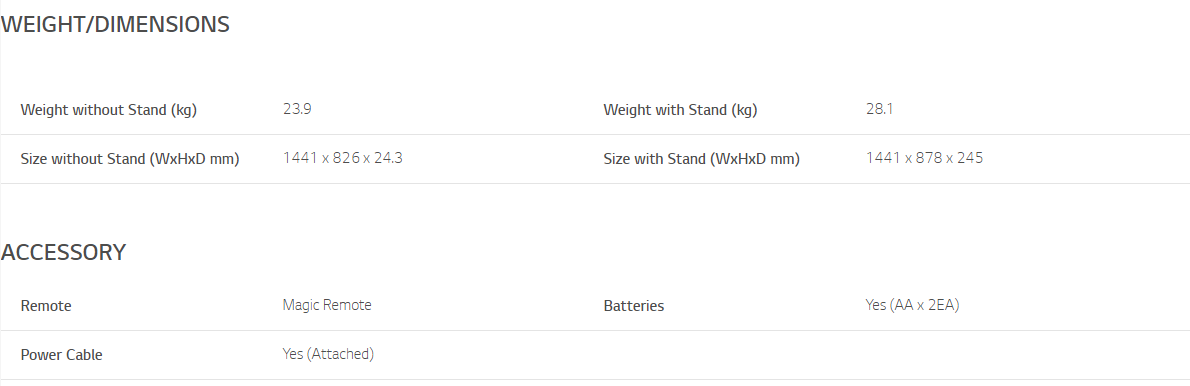The height and width of the screenshot is (386, 1190).
Task: Click the Magic Remote value
Action: 327,305
